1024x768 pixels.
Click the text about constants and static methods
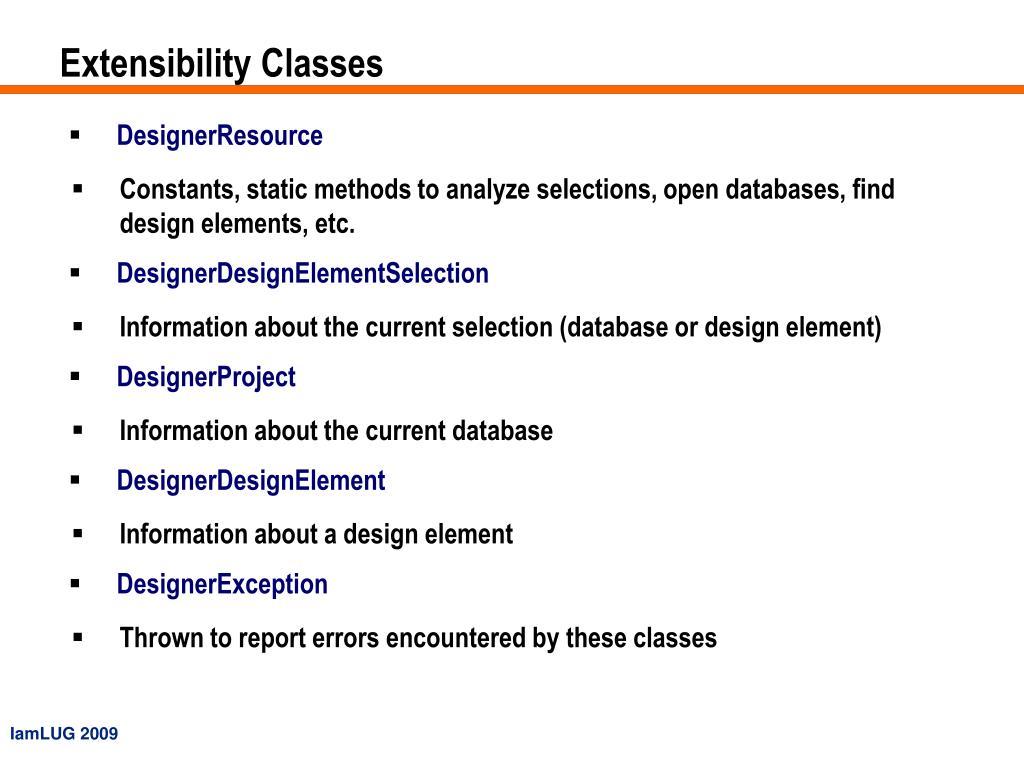(x=507, y=206)
